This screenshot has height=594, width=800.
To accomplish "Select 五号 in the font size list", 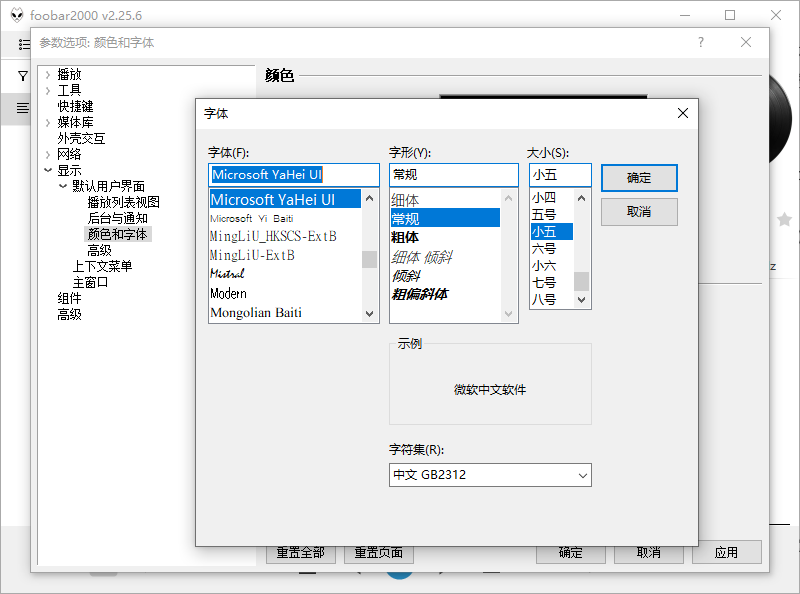I will [542, 213].
